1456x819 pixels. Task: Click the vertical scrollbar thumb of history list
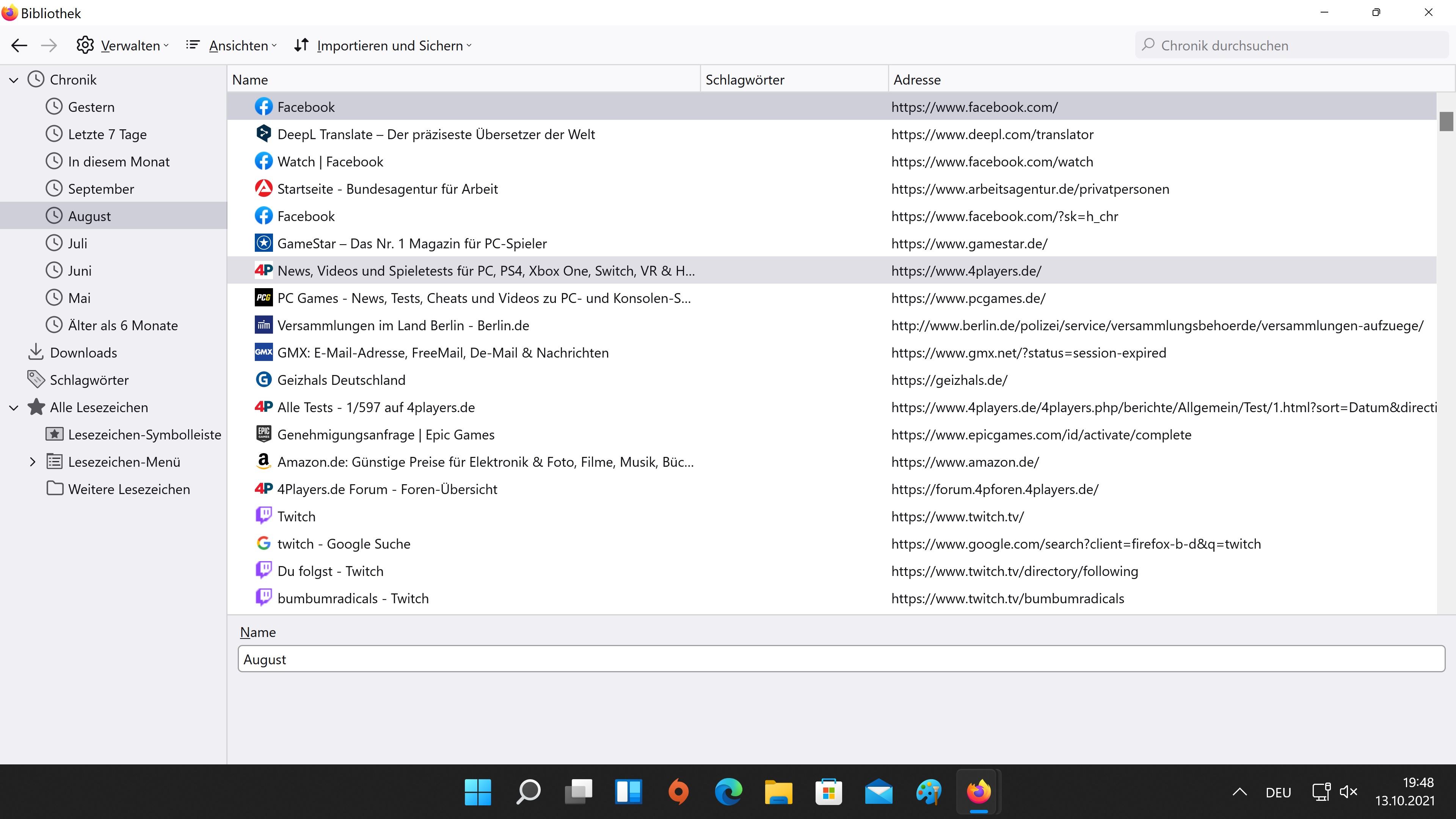tap(1446, 121)
